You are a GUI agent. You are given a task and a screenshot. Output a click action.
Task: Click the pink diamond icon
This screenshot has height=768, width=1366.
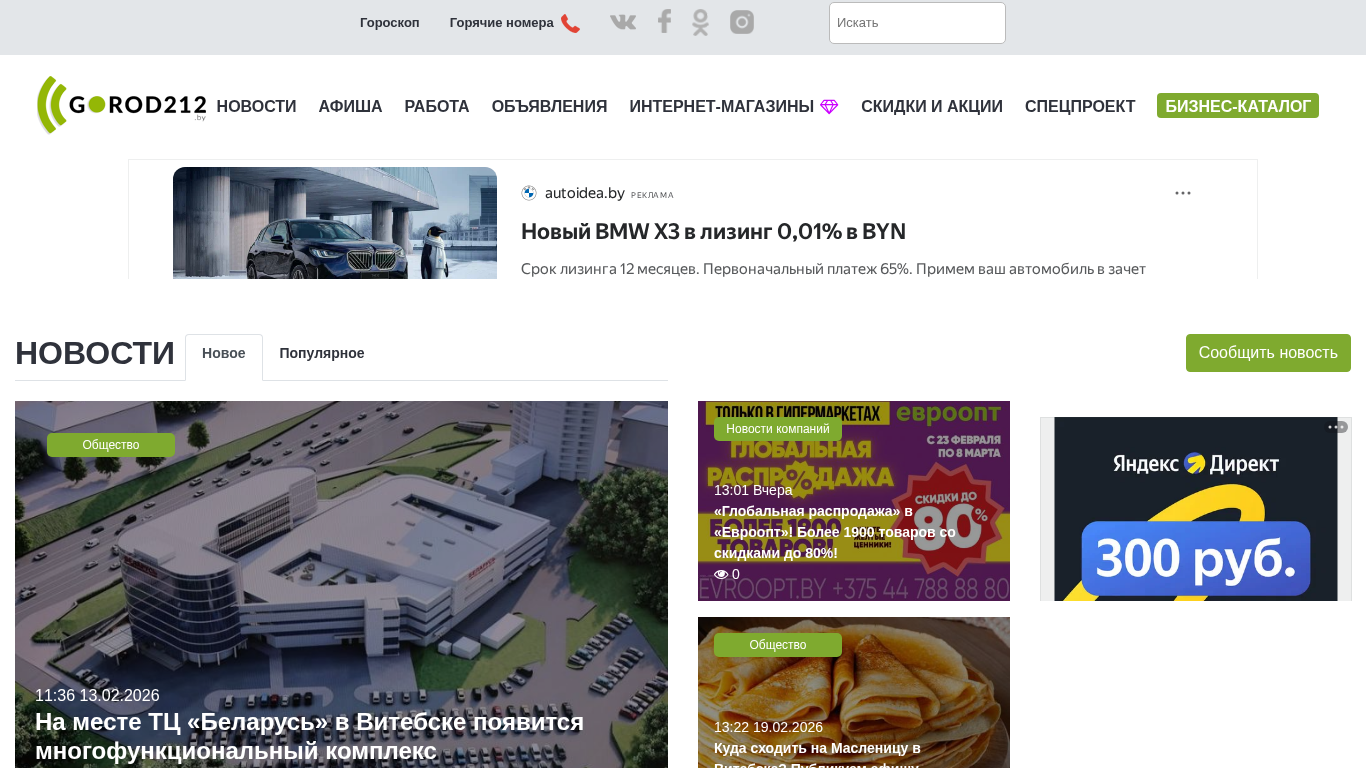point(829,107)
